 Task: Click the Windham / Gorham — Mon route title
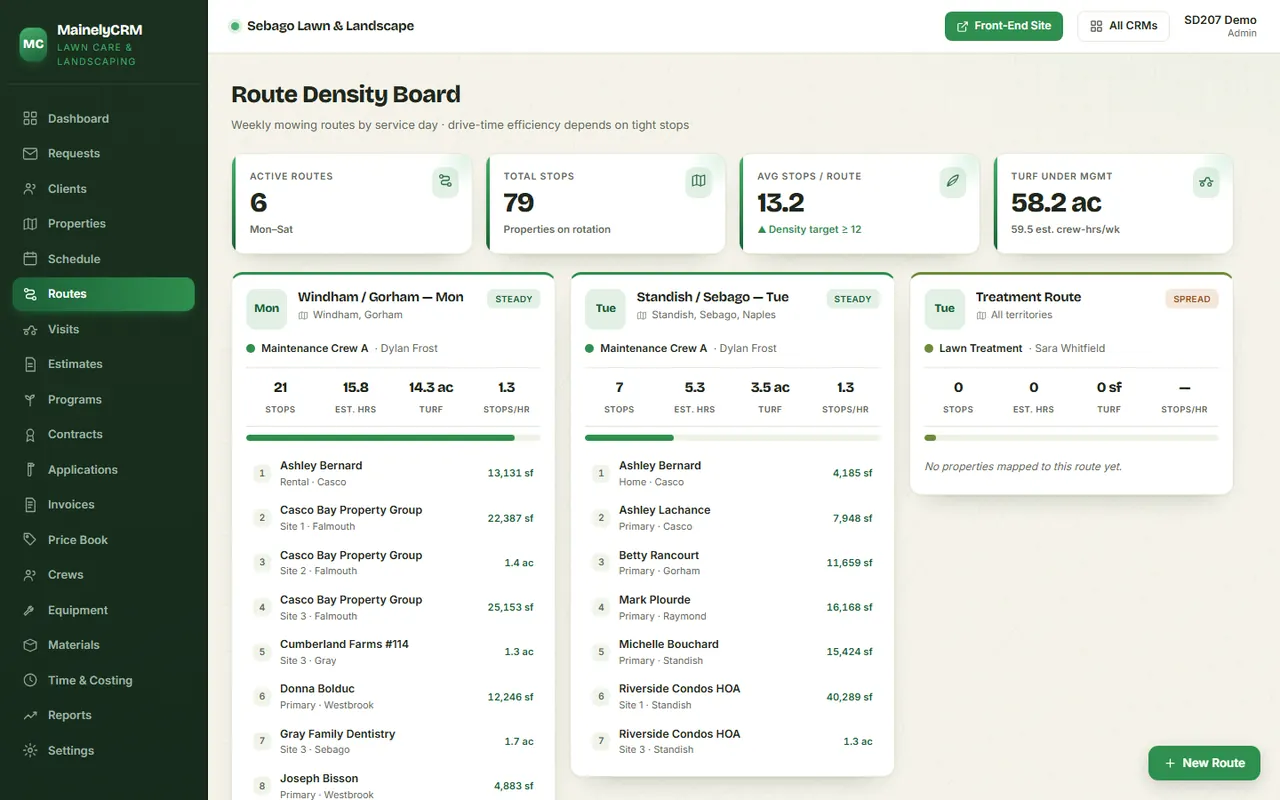[x=380, y=297]
